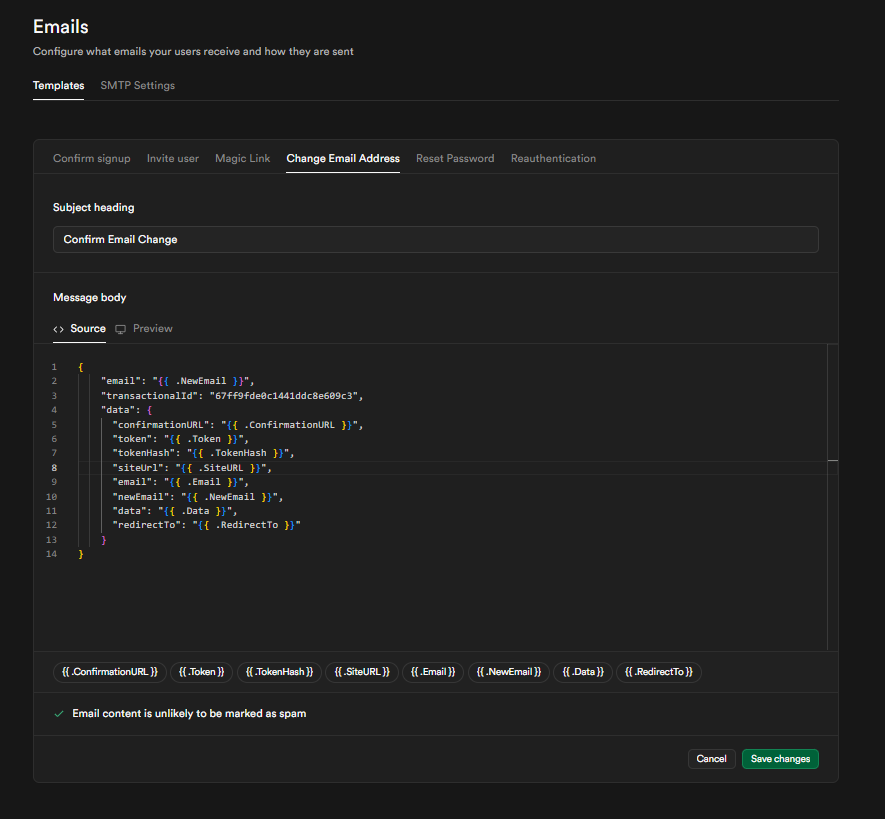The height and width of the screenshot is (819, 885).
Task: Open the Magic Link template
Action: tap(242, 158)
